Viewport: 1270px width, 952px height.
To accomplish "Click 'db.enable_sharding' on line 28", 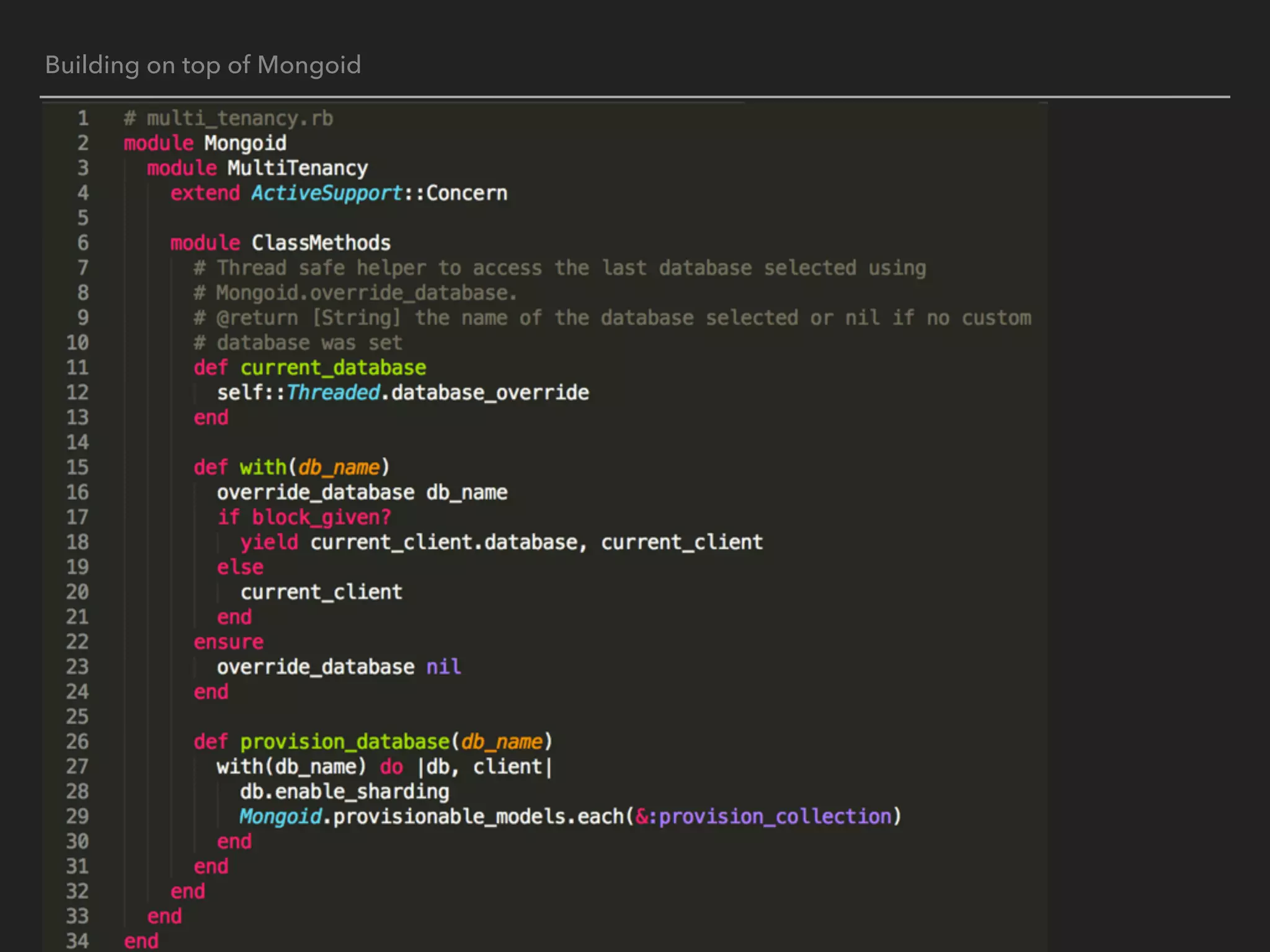I will pyautogui.click(x=344, y=791).
